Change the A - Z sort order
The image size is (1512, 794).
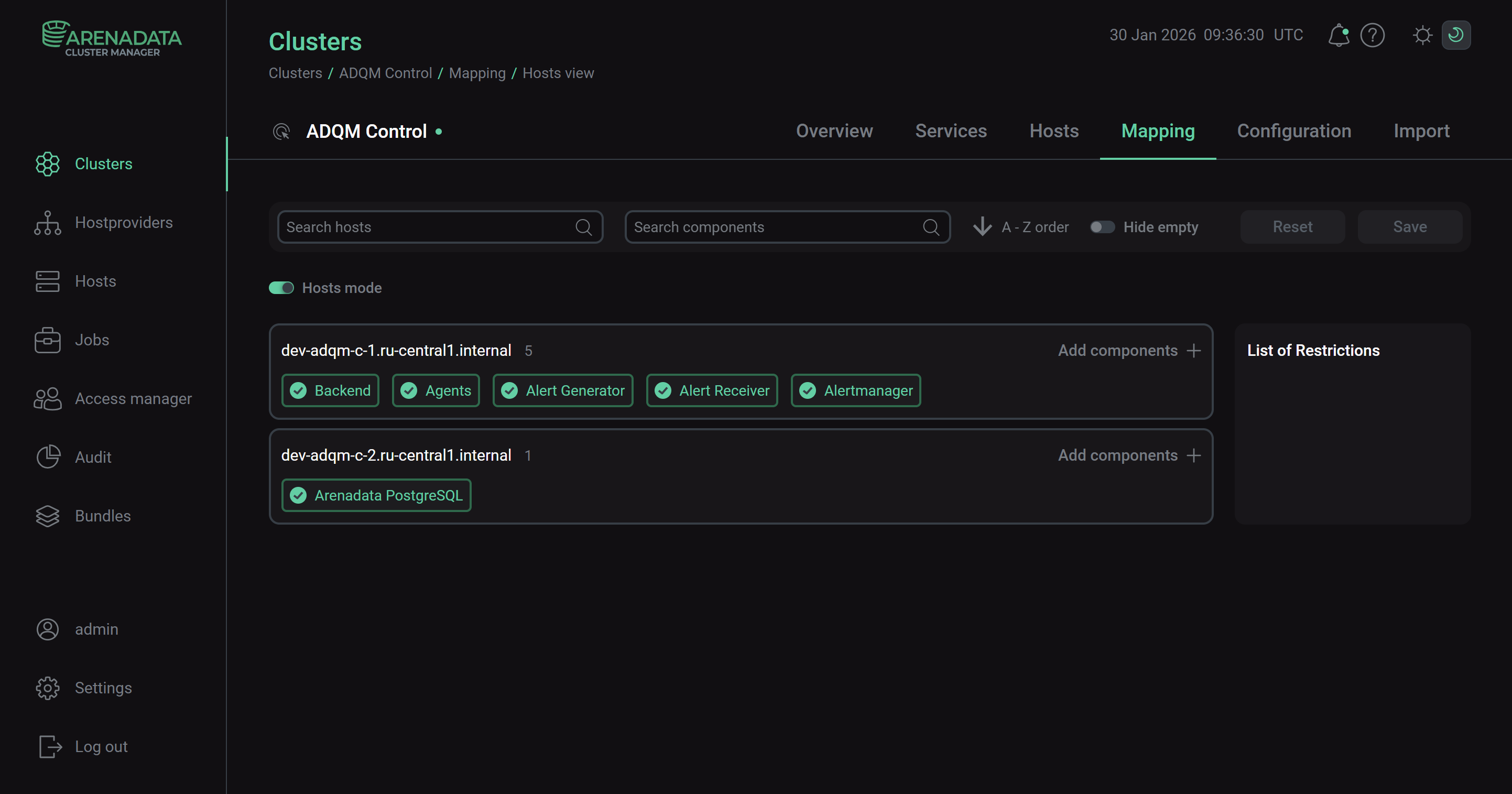pos(1021,227)
